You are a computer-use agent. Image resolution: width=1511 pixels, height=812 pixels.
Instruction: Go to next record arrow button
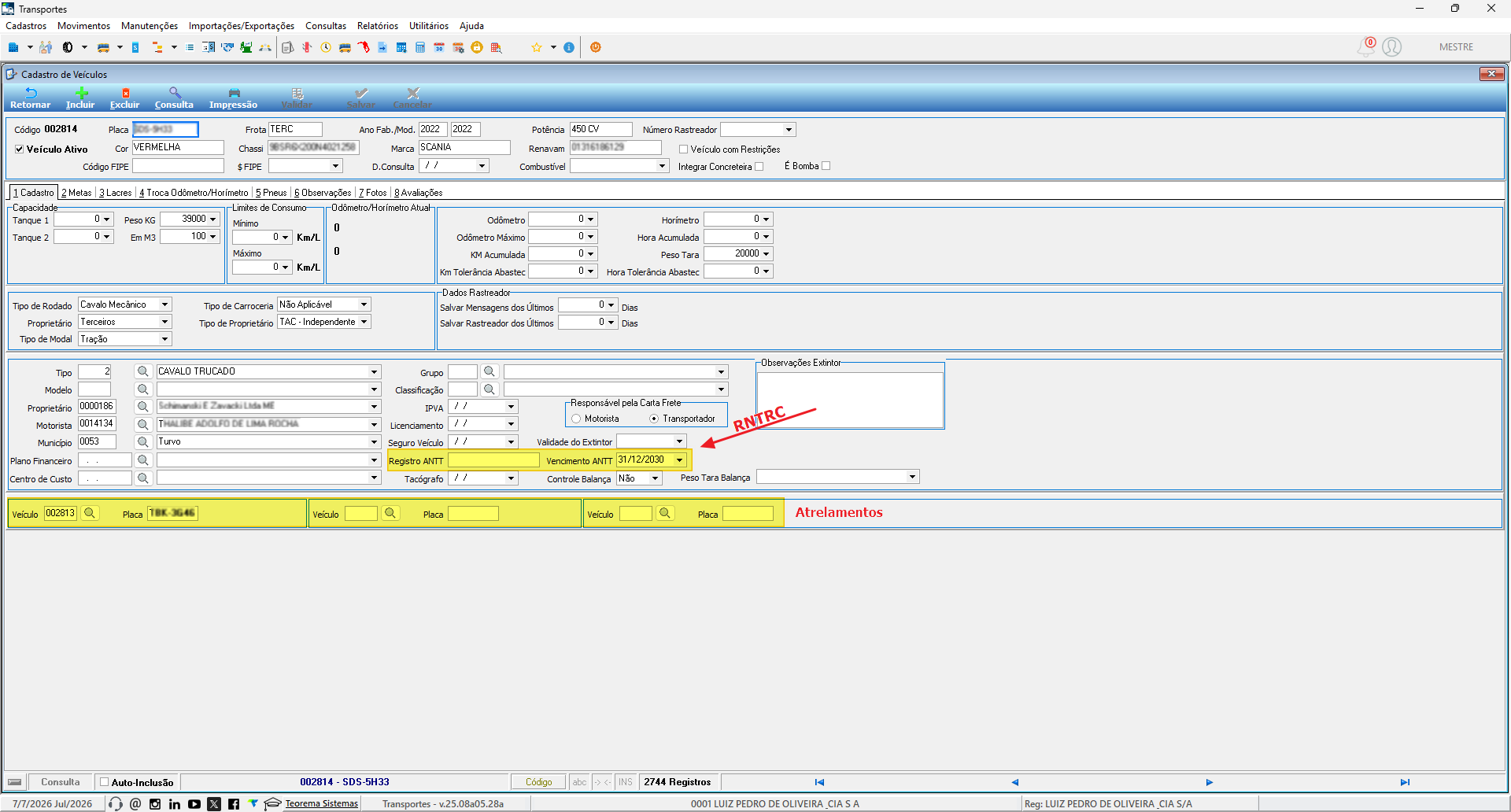click(1210, 782)
